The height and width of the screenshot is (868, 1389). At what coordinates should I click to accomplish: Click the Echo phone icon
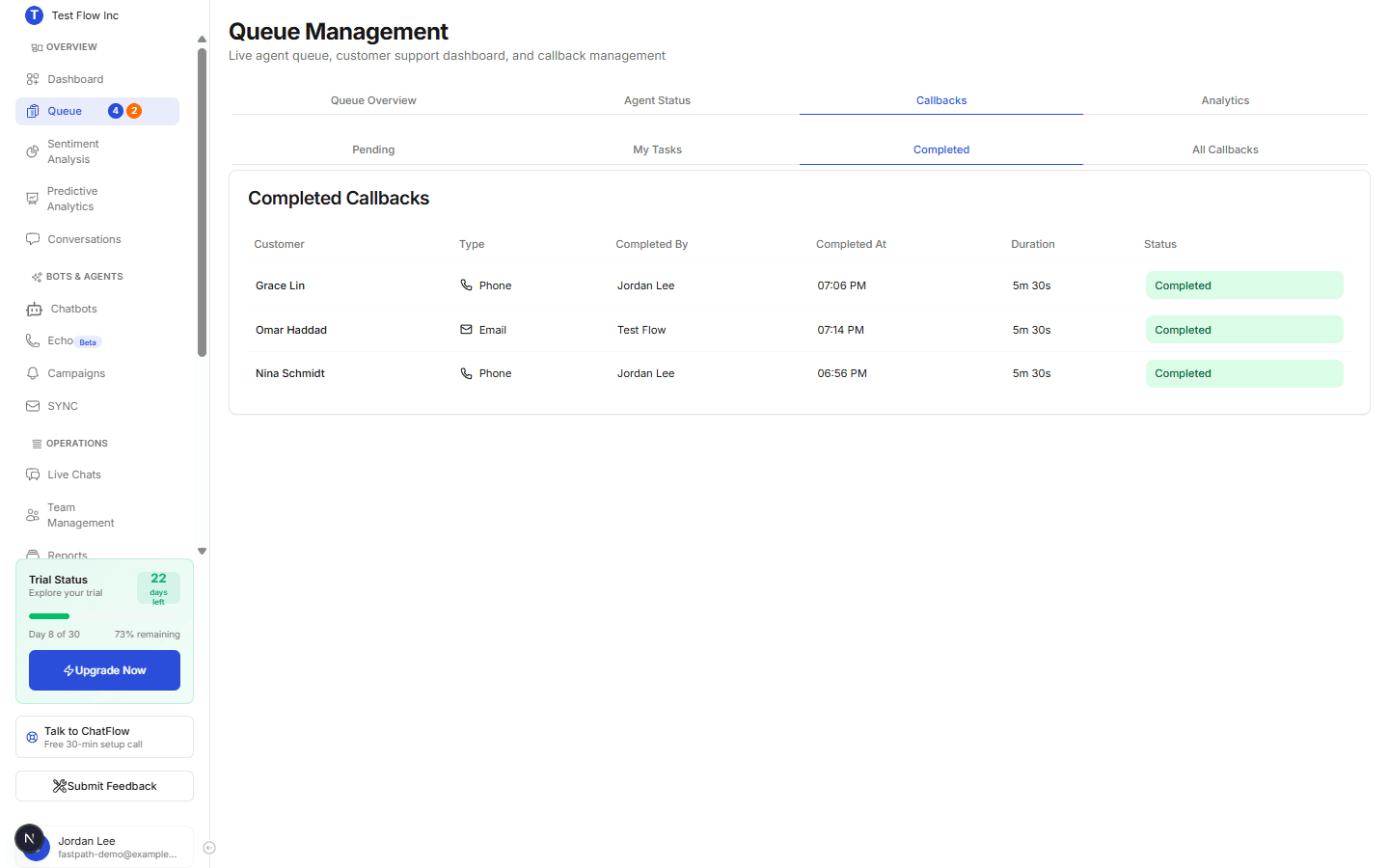(33, 340)
